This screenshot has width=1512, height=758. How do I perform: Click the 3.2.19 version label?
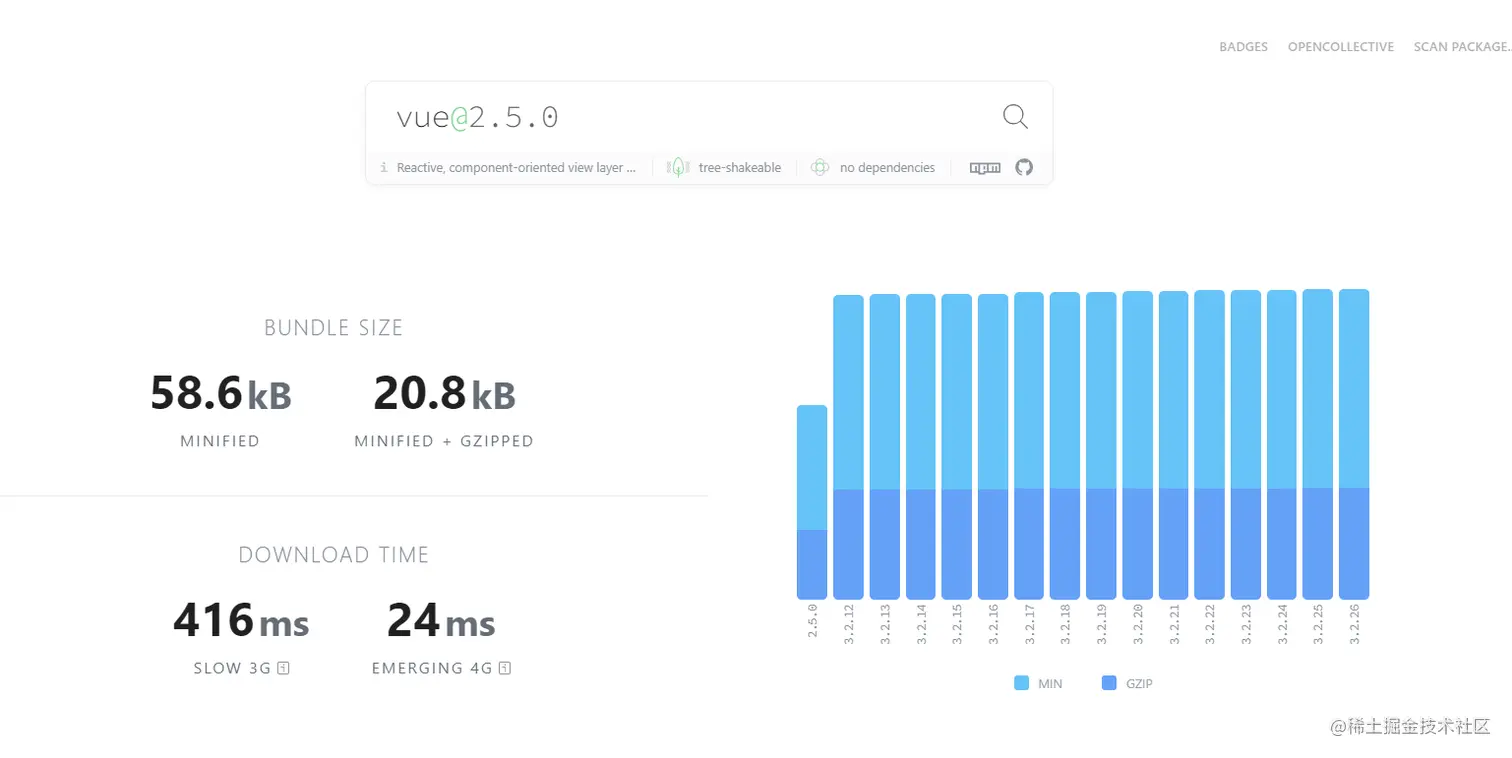[x=1101, y=625]
